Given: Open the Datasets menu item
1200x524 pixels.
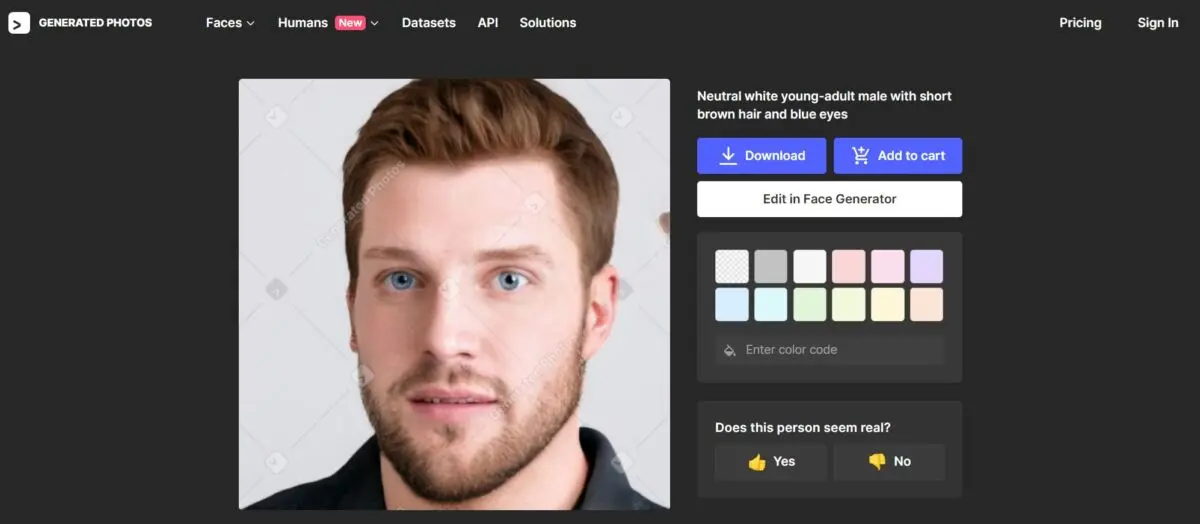Looking at the screenshot, I should 428,23.
